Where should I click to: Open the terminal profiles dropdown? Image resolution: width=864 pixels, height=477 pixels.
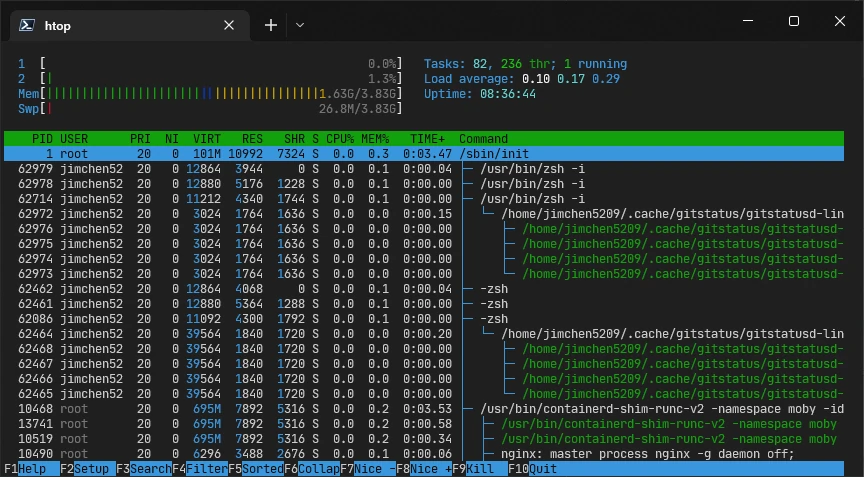(x=300, y=25)
